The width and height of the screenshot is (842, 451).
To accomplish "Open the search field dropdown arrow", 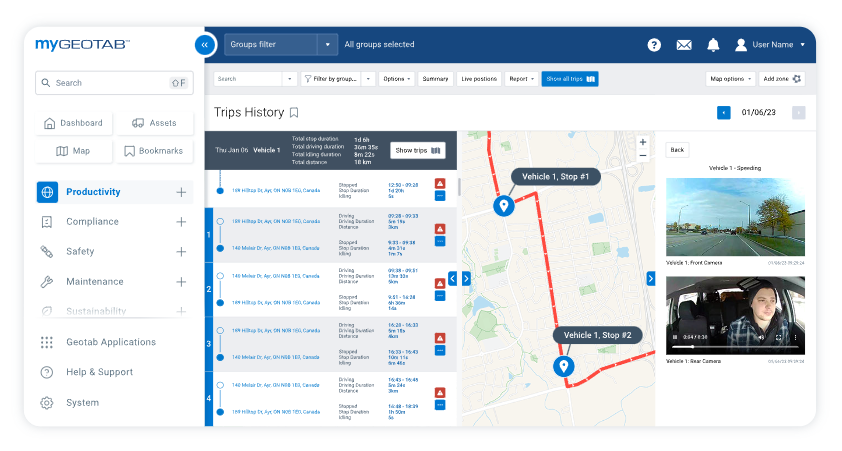I will pos(289,79).
